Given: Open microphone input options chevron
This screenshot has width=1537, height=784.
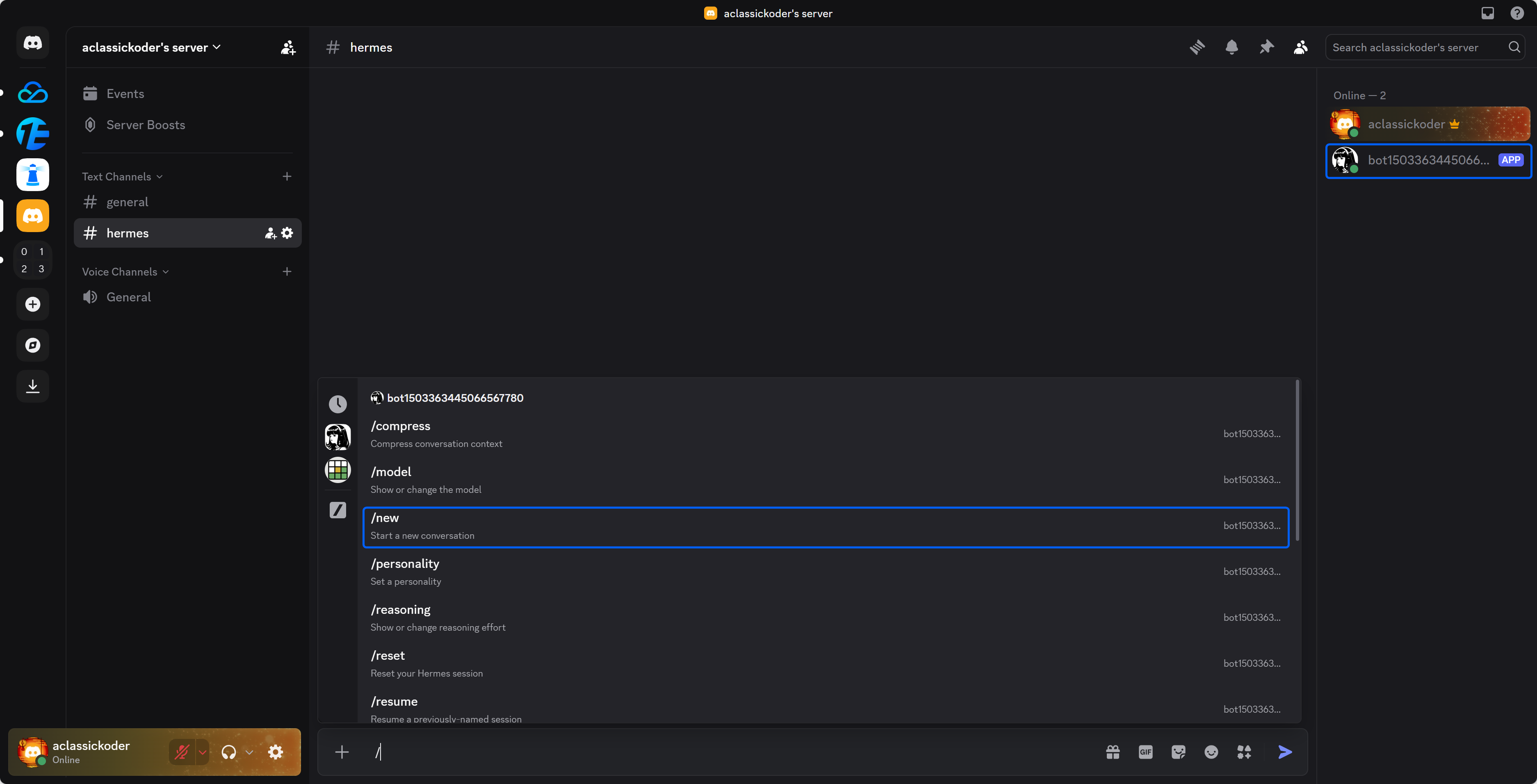Looking at the screenshot, I should click(203, 752).
